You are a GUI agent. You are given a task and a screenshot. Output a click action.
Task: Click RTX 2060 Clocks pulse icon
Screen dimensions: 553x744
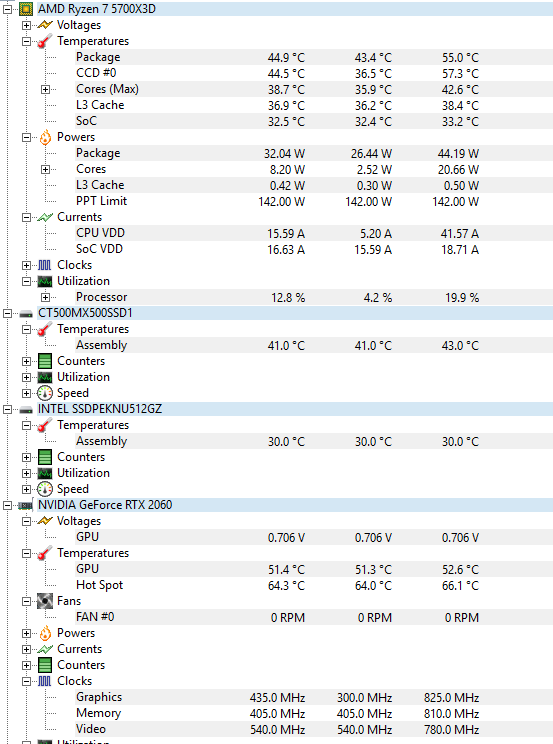[x=45, y=681]
